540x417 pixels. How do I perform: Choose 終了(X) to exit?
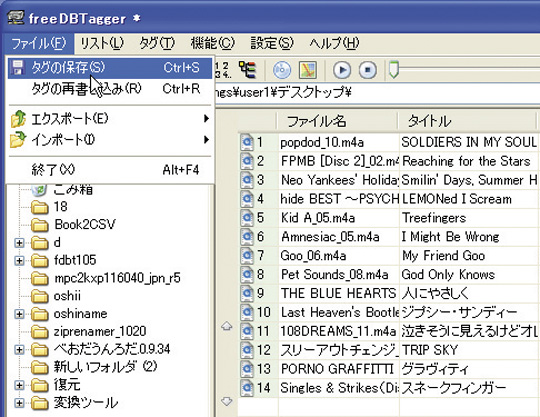click(110, 170)
